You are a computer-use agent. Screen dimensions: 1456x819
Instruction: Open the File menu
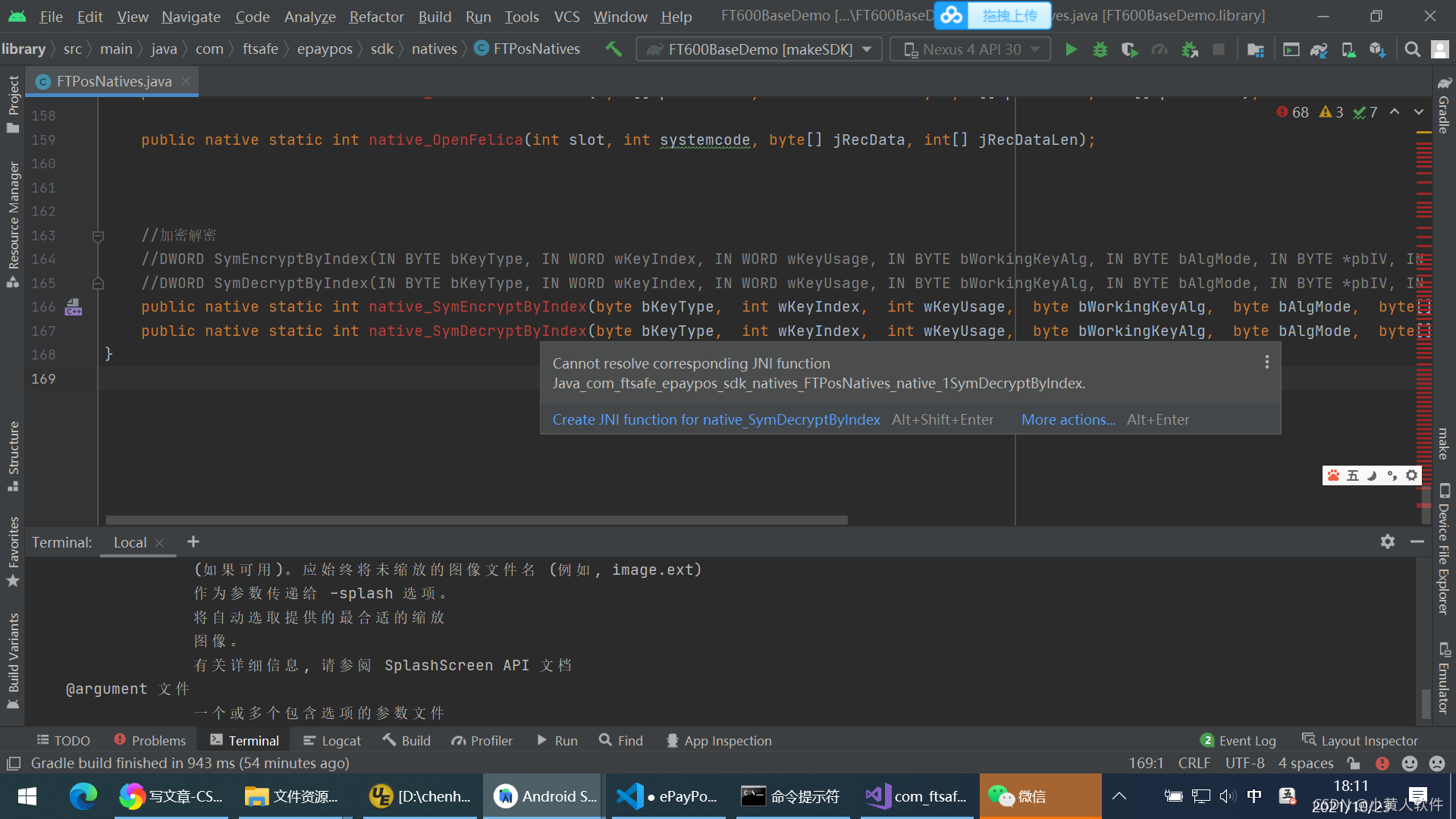(50, 16)
